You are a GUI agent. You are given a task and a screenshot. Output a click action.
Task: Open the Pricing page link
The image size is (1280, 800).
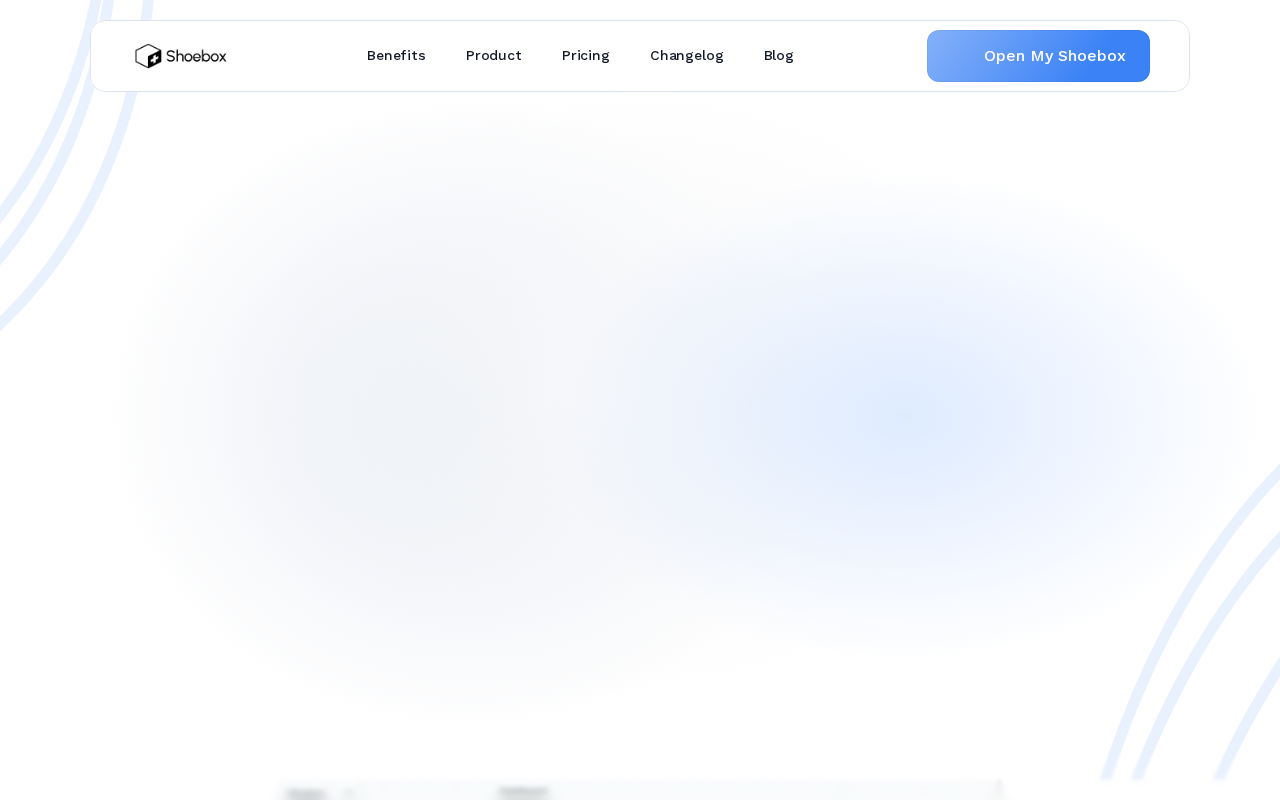click(586, 56)
